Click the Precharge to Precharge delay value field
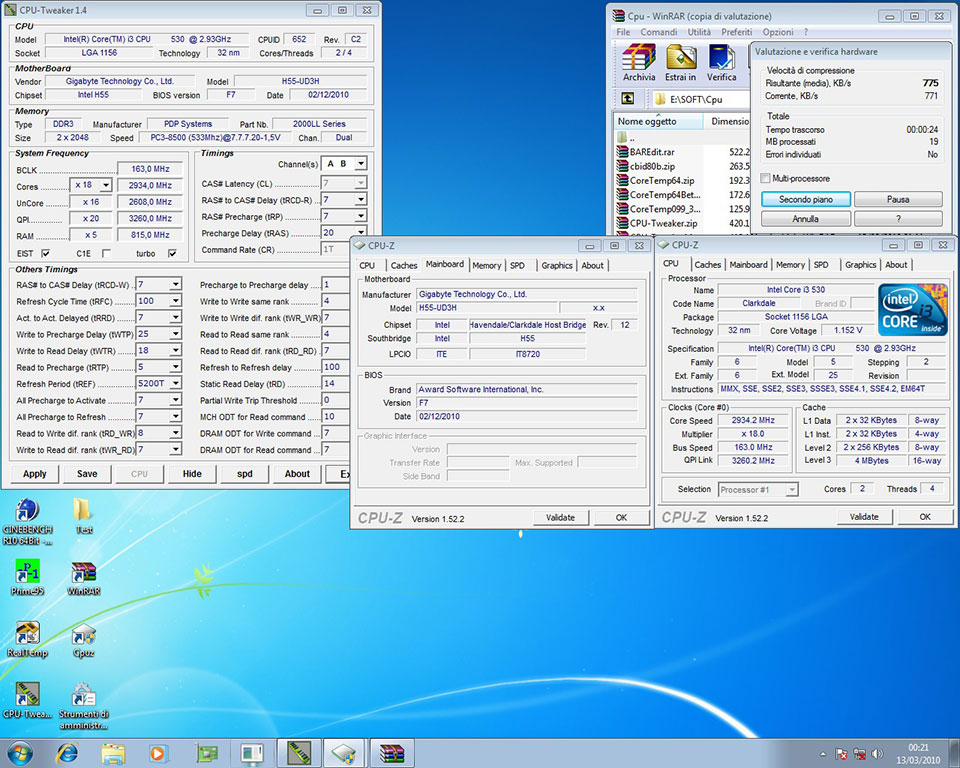960x768 pixels. point(336,284)
